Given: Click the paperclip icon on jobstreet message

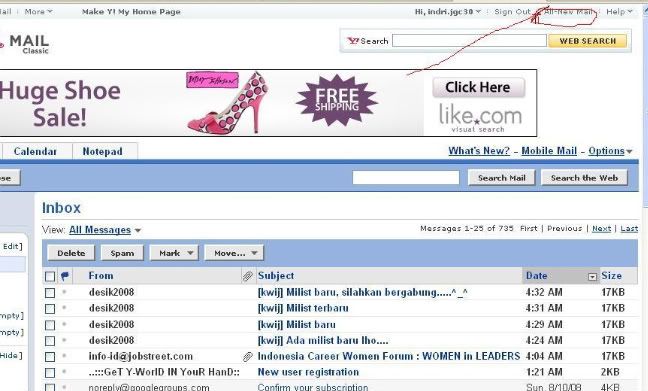Looking at the screenshot, I should [248, 357].
